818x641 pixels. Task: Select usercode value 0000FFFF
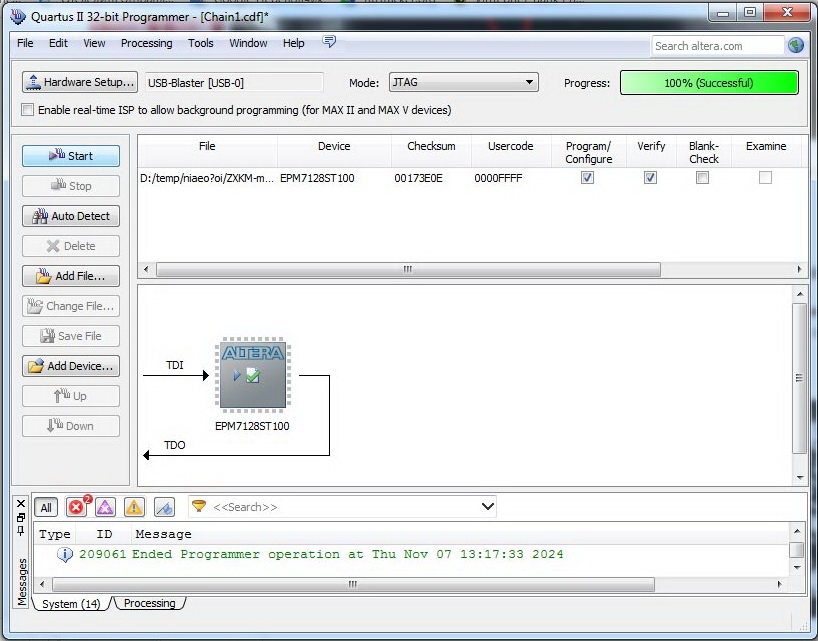(498, 178)
